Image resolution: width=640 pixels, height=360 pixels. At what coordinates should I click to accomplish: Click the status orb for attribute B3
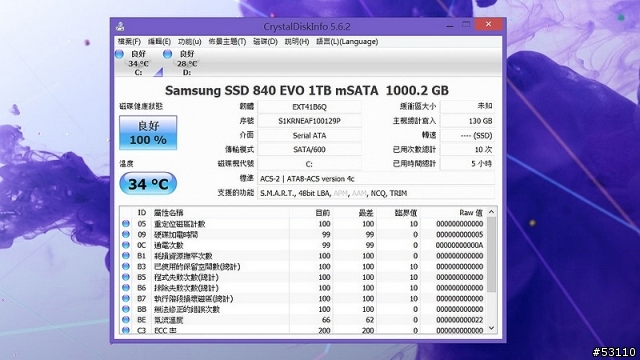[126, 267]
